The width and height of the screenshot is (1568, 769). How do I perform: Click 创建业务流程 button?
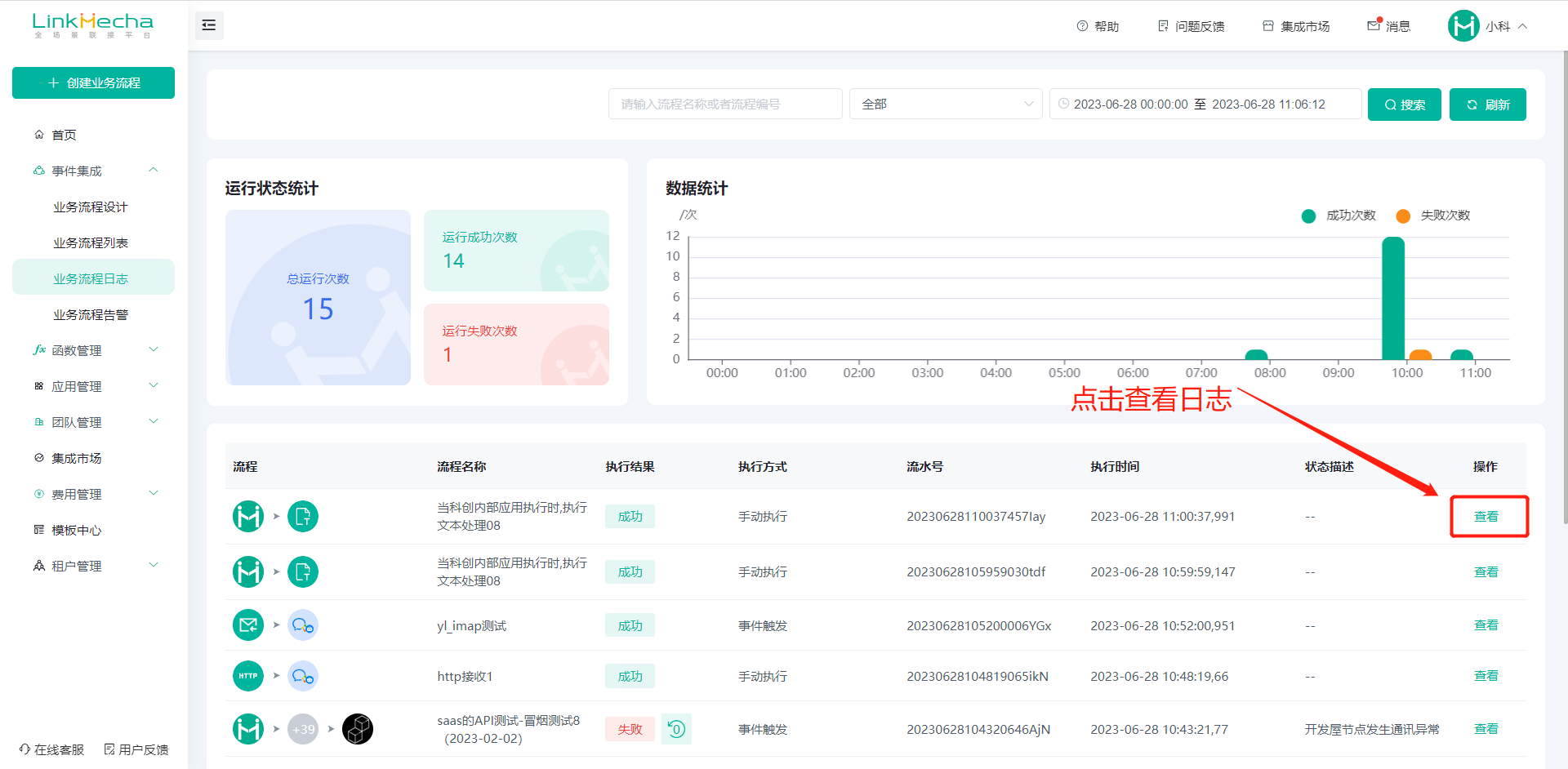[93, 82]
